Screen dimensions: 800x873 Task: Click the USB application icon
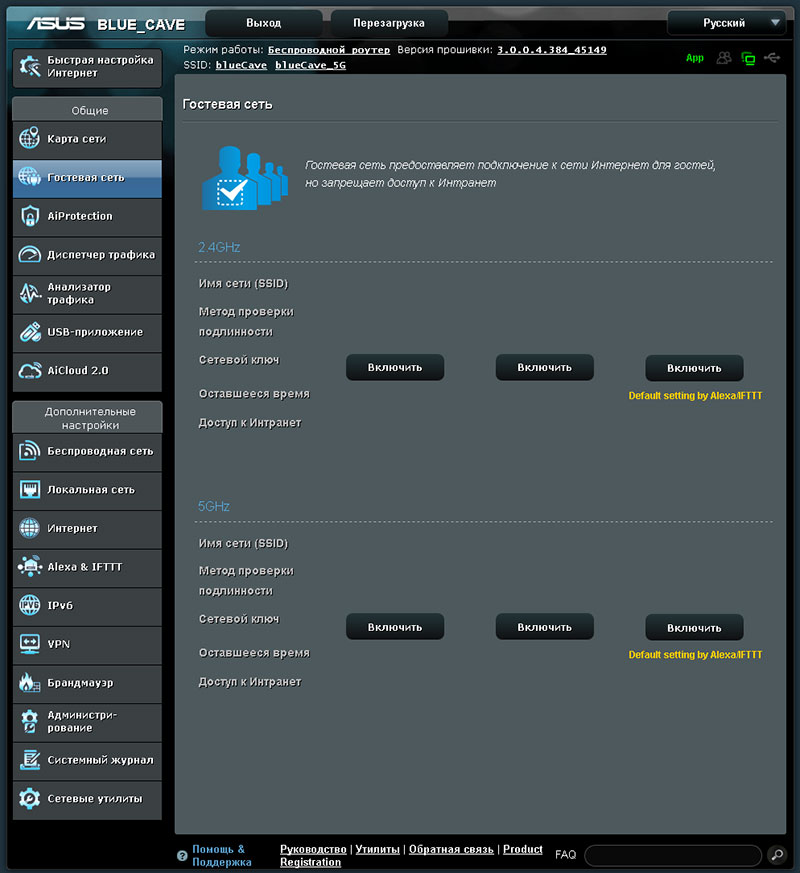tap(30, 332)
